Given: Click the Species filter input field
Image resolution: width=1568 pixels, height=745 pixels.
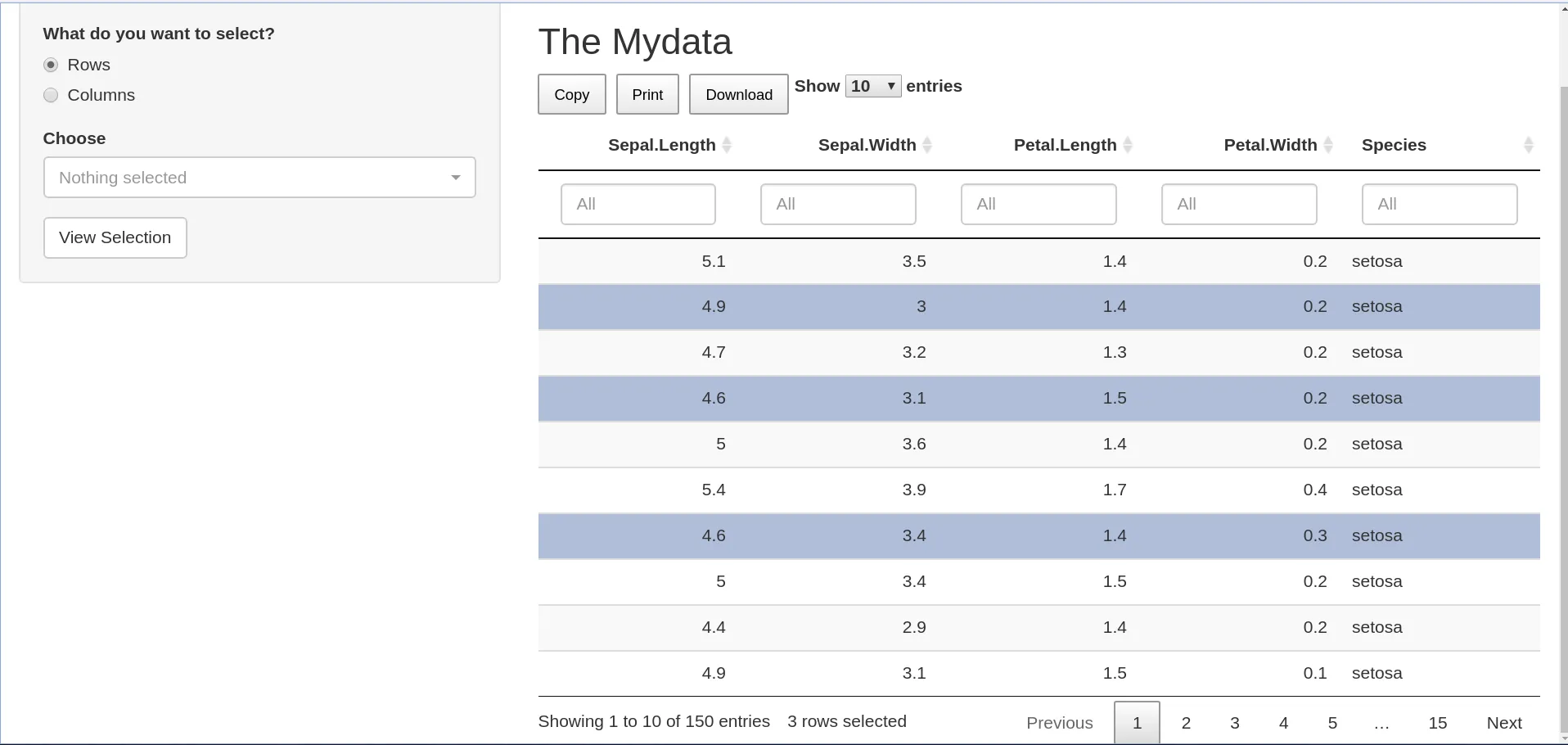Looking at the screenshot, I should pos(1439,204).
